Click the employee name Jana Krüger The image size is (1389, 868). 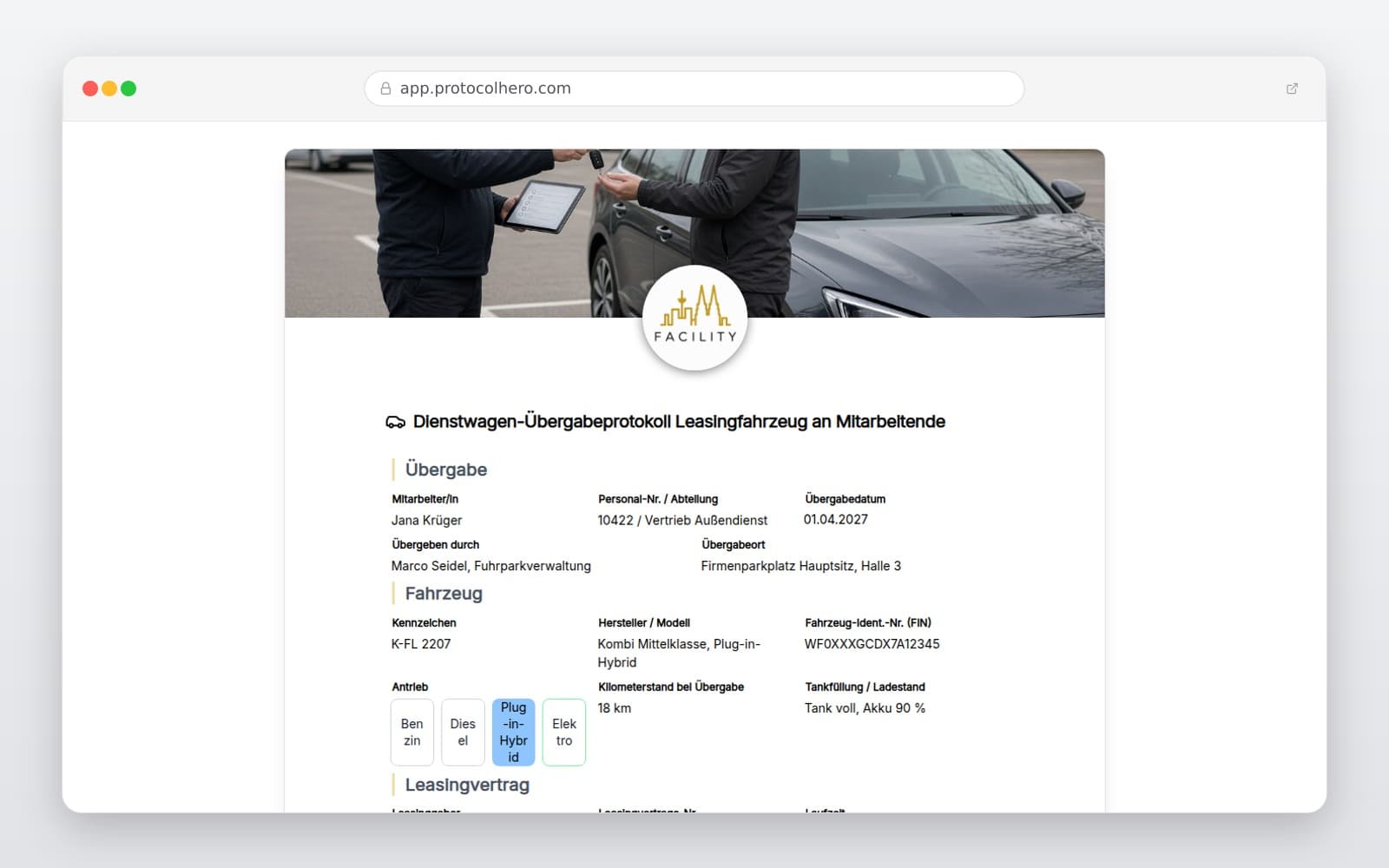[x=426, y=520]
